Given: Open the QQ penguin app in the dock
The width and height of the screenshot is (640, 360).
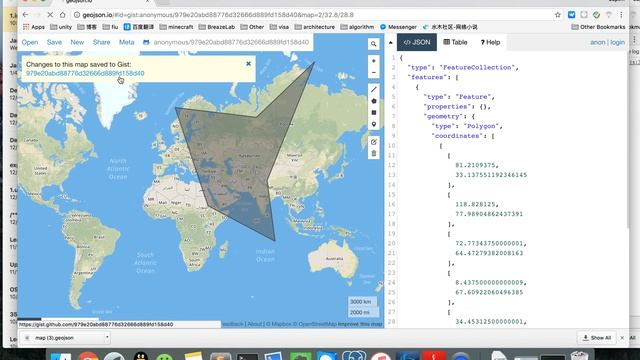Looking at the screenshot, I should [140, 356].
